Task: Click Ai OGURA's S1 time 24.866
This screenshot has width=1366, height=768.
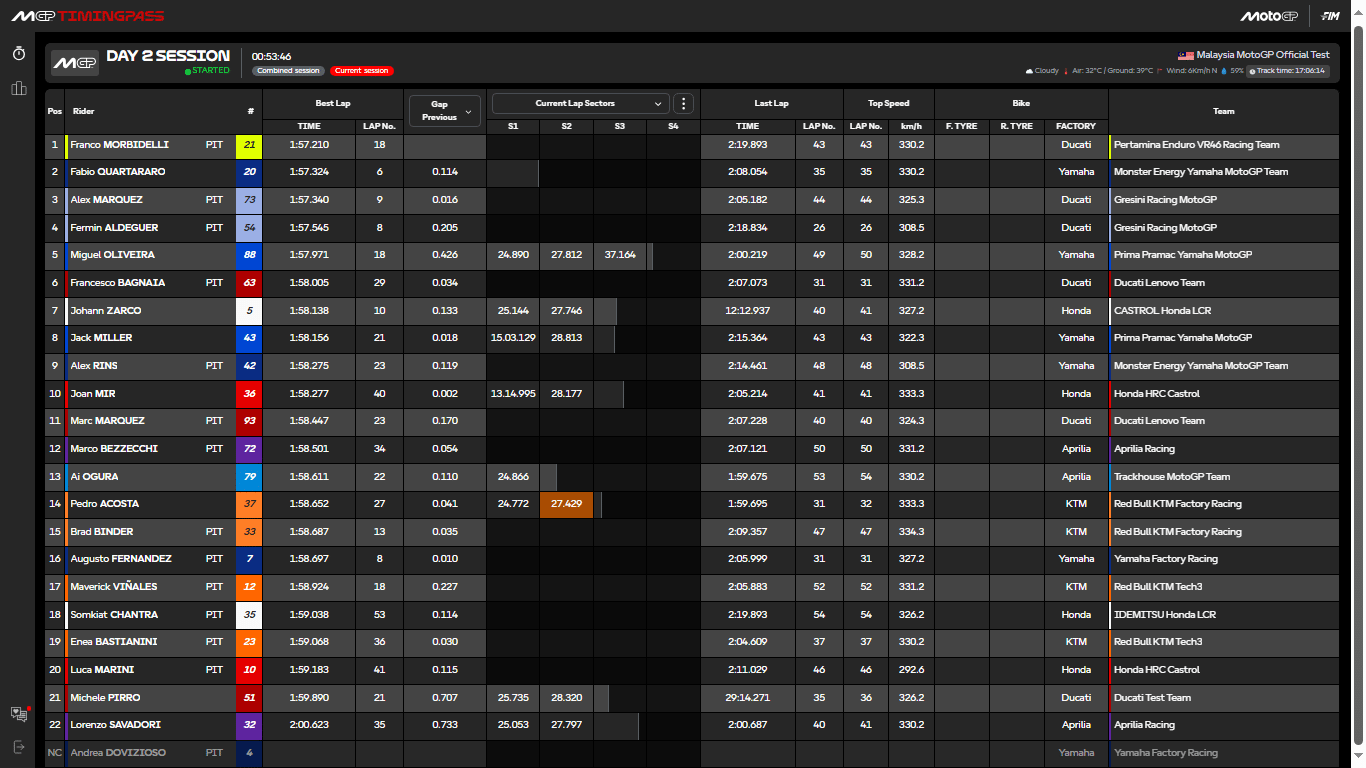Action: [513, 477]
